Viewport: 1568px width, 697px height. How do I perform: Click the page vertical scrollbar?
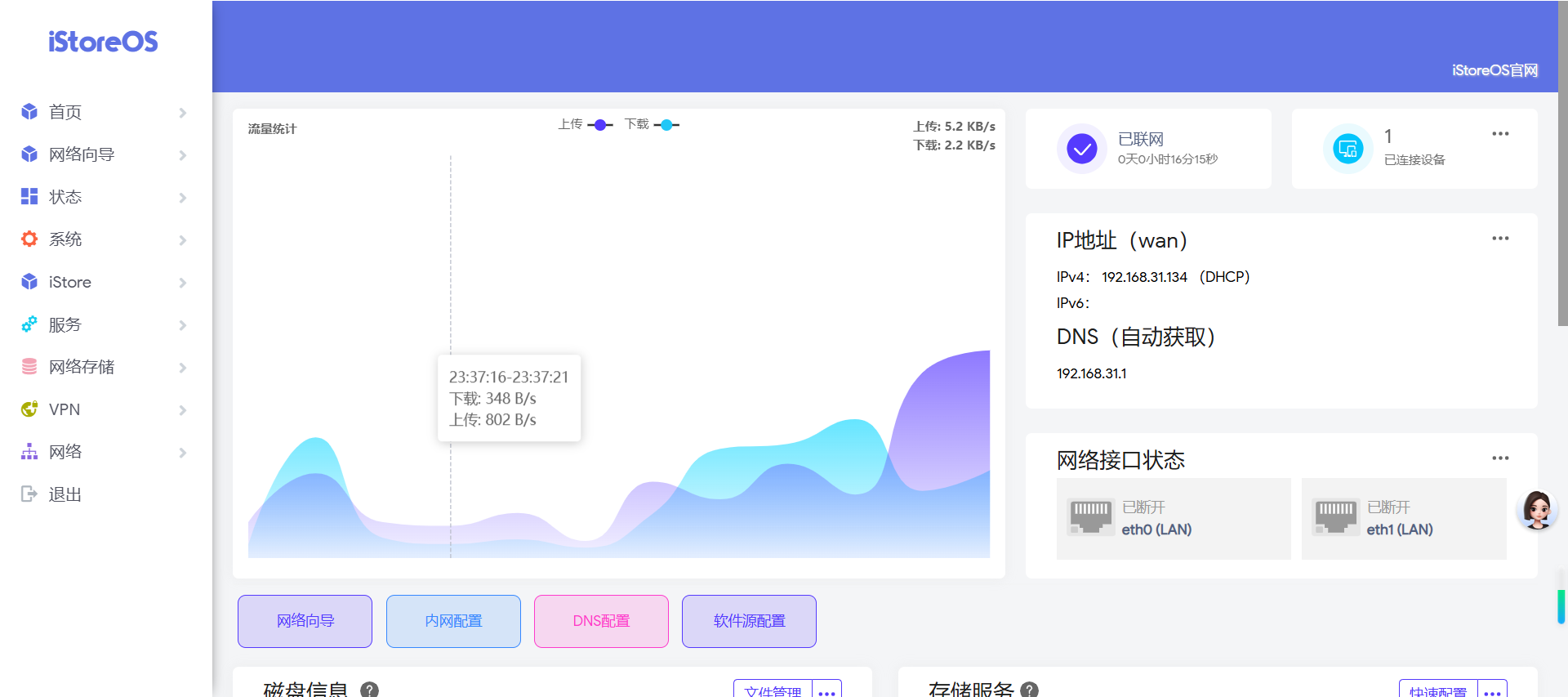point(1562,163)
